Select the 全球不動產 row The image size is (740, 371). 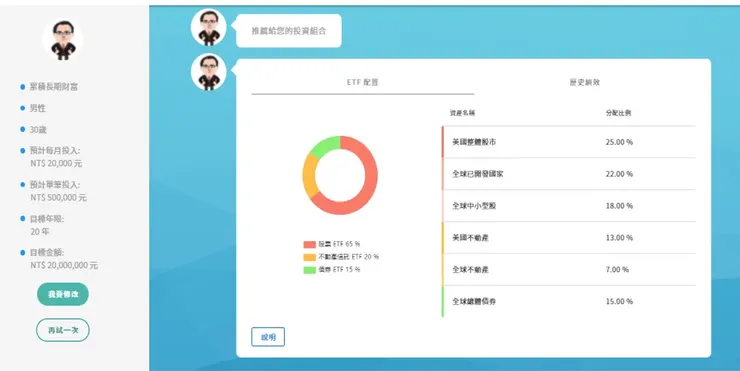(x=569, y=270)
